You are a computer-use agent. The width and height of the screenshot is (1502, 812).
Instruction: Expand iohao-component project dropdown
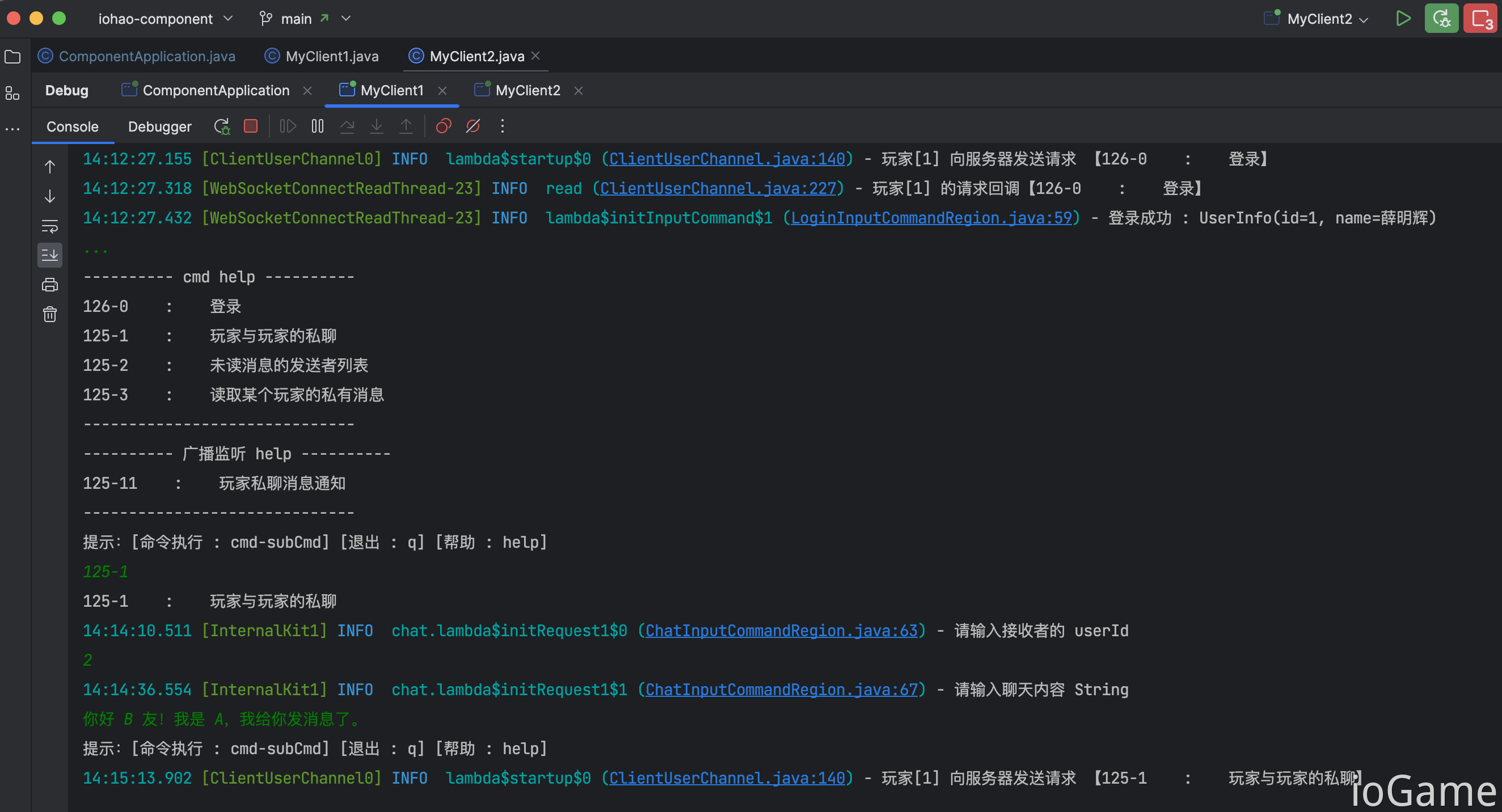click(x=166, y=19)
